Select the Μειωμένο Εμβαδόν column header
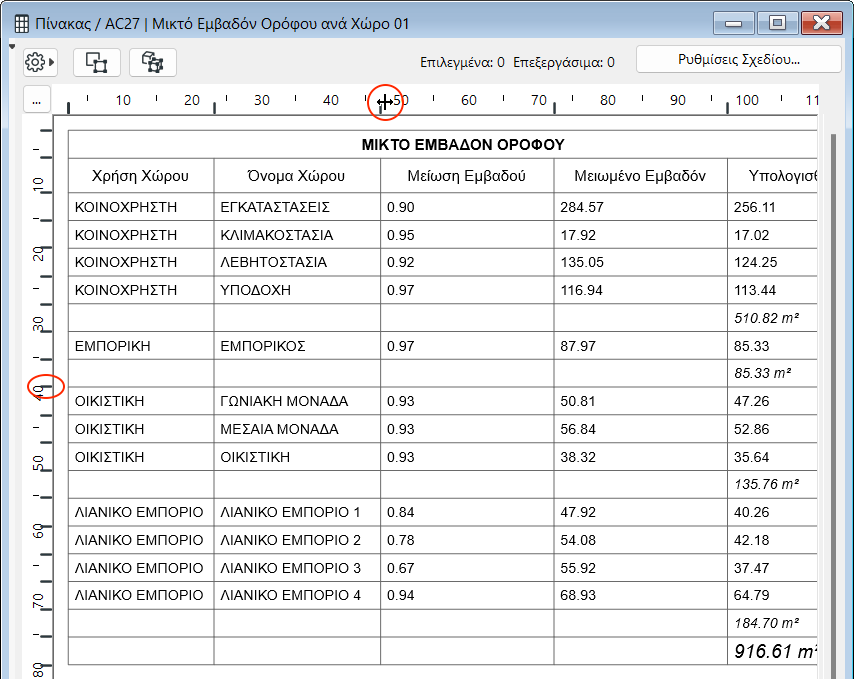The height and width of the screenshot is (679, 854). tap(640, 176)
